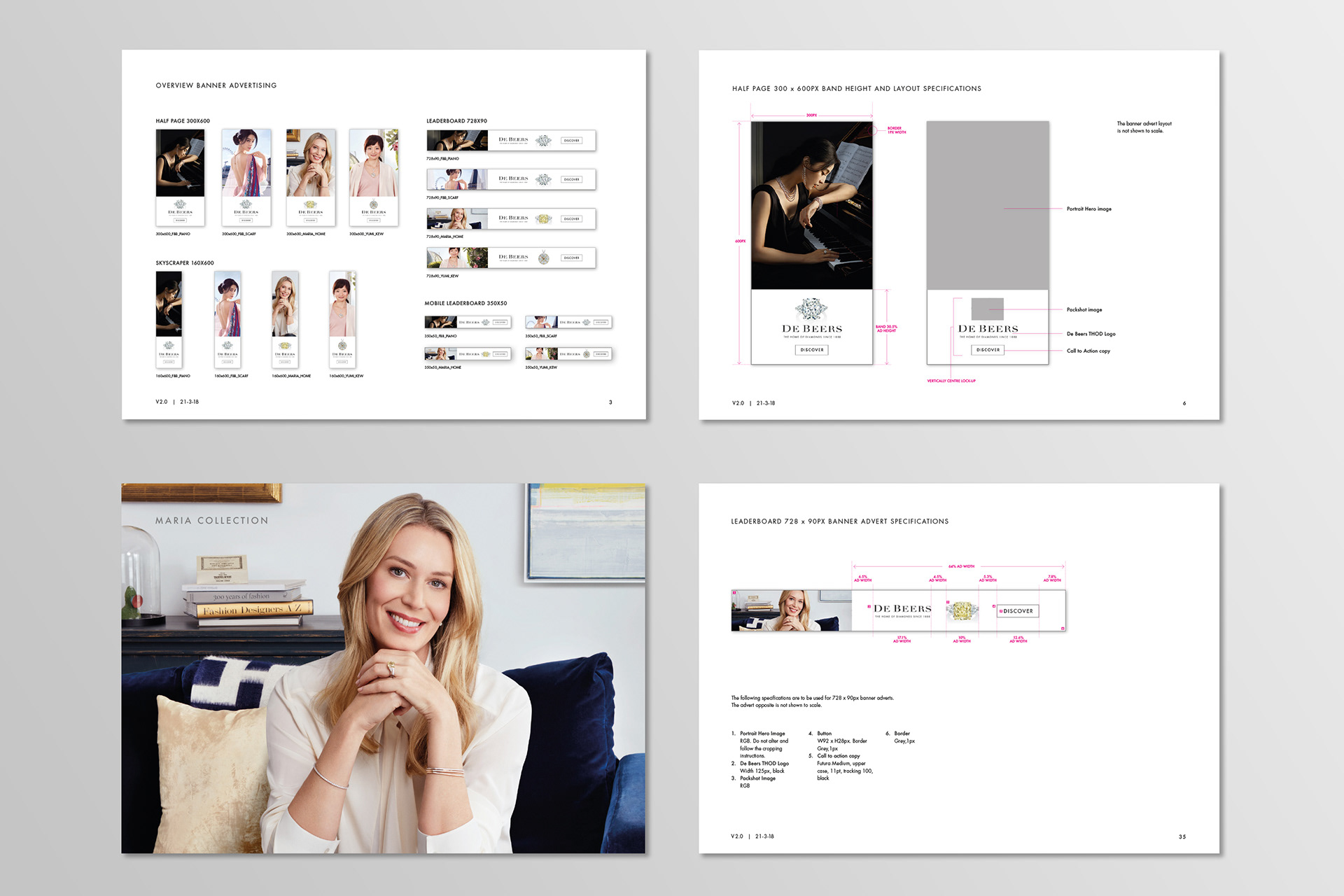Click the MARIA COLLECTION title text
Viewport: 1344px width, 896px height.
pos(211,521)
